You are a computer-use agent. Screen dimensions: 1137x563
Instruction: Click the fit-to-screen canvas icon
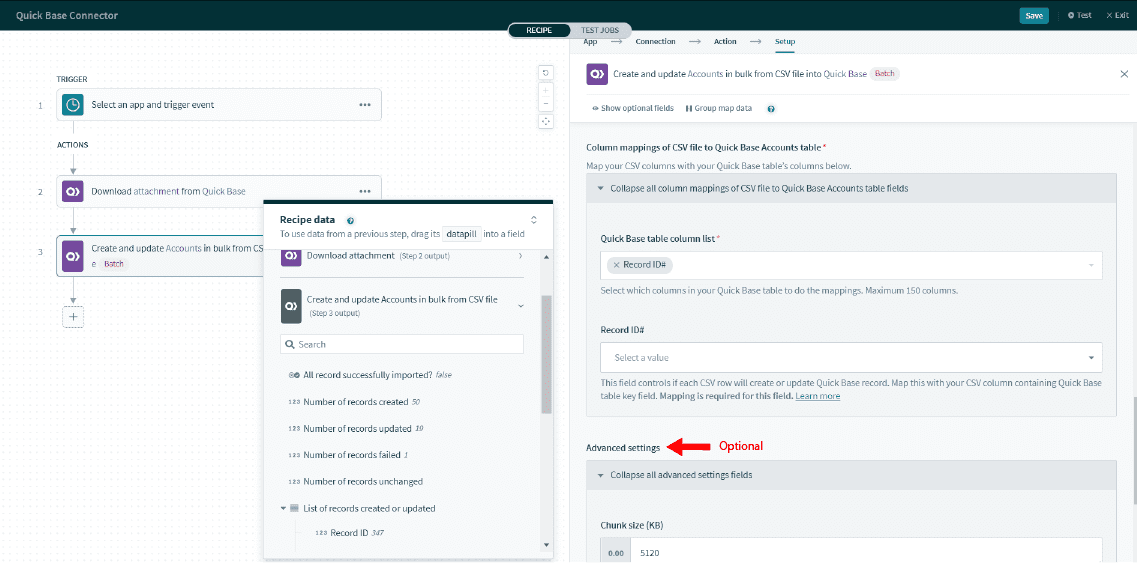click(x=545, y=121)
